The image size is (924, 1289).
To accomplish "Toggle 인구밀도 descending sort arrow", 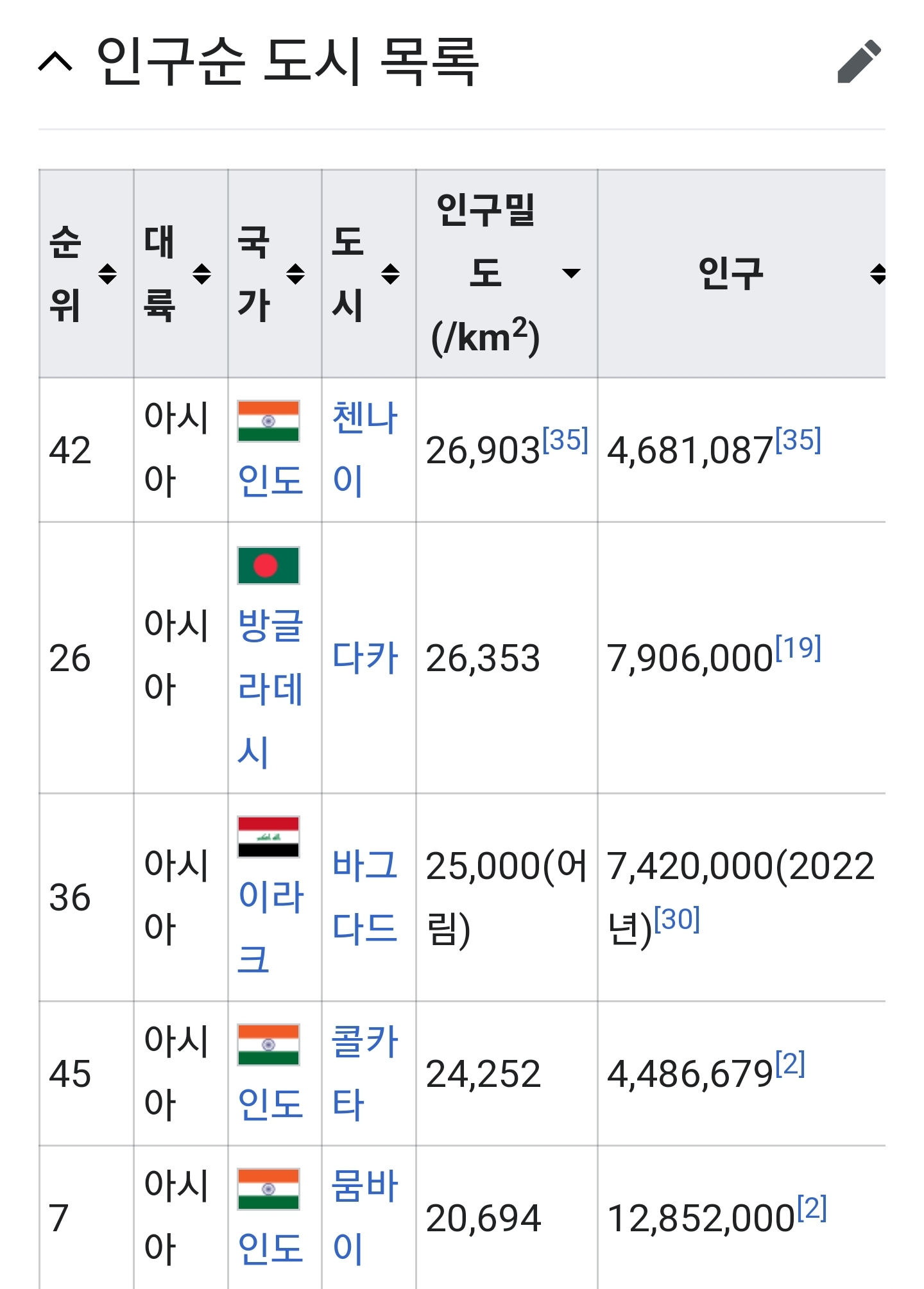I will 571,273.
